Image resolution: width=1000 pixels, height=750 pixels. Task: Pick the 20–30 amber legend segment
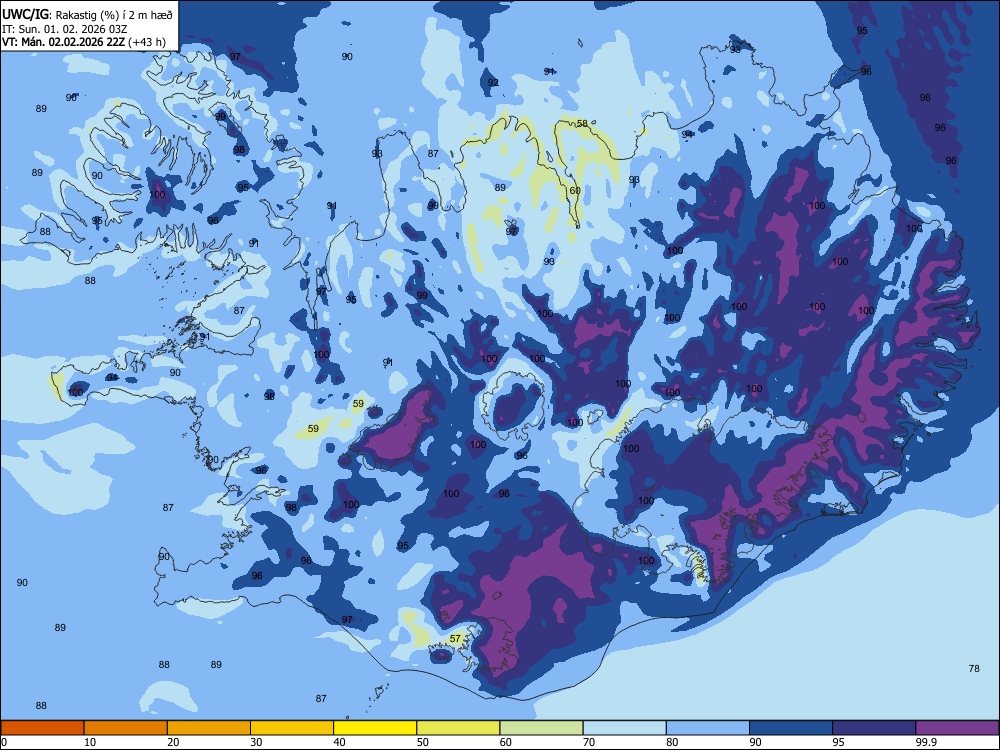click(x=209, y=728)
